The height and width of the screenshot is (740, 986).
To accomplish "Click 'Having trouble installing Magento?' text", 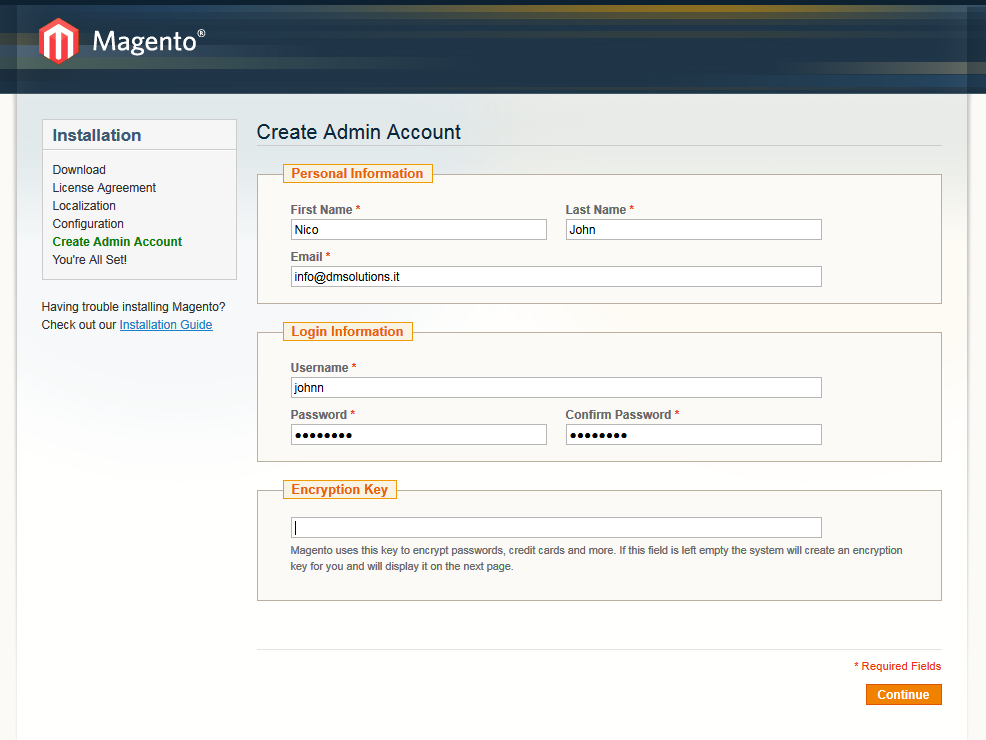I will 133,307.
